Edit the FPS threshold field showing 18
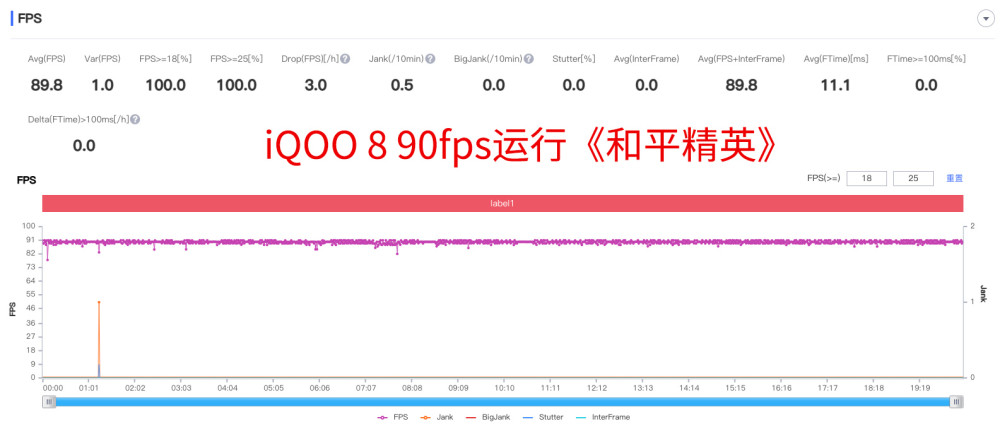 pos(866,179)
